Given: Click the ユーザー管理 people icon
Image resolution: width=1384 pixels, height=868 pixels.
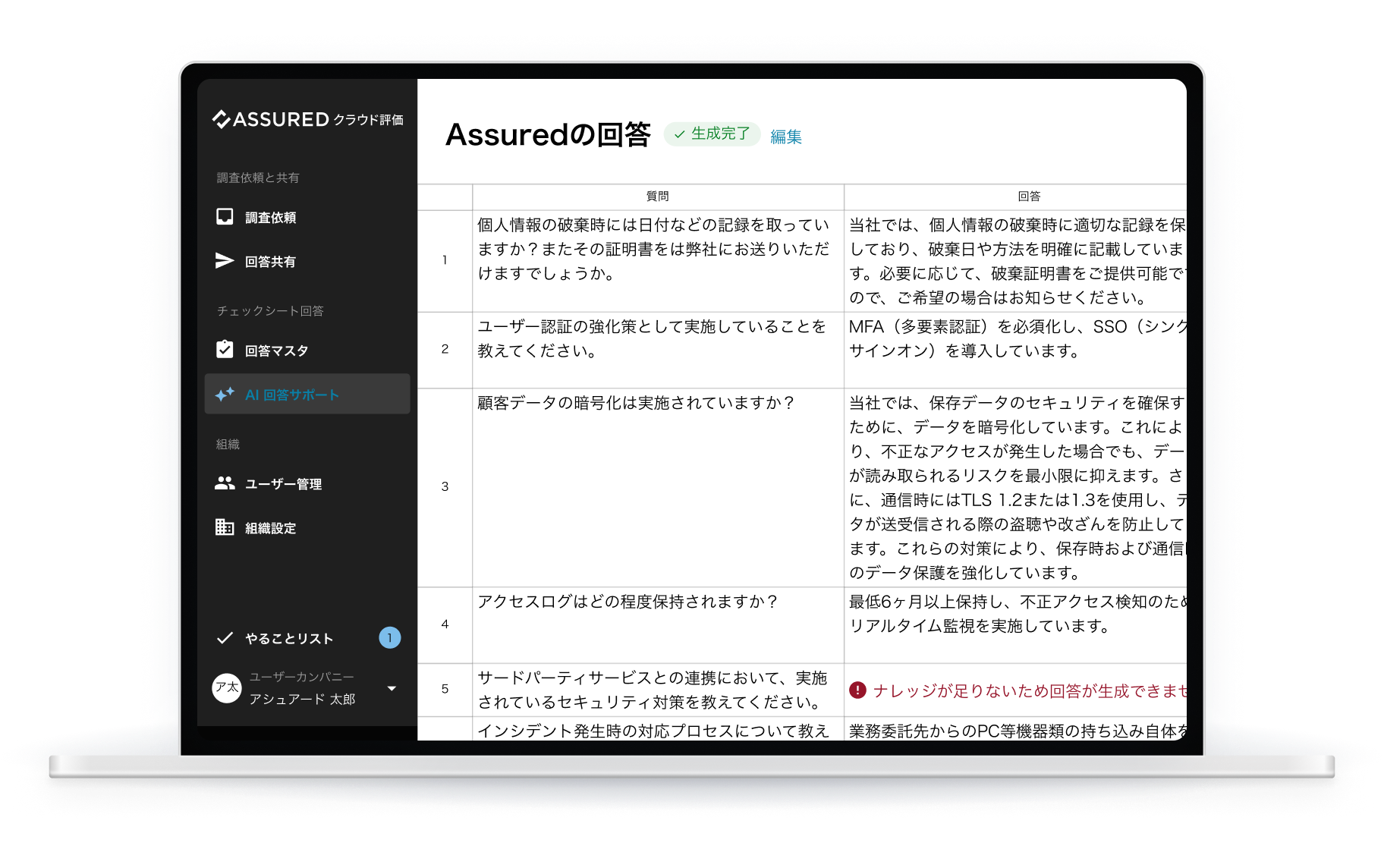Looking at the screenshot, I should [x=225, y=483].
